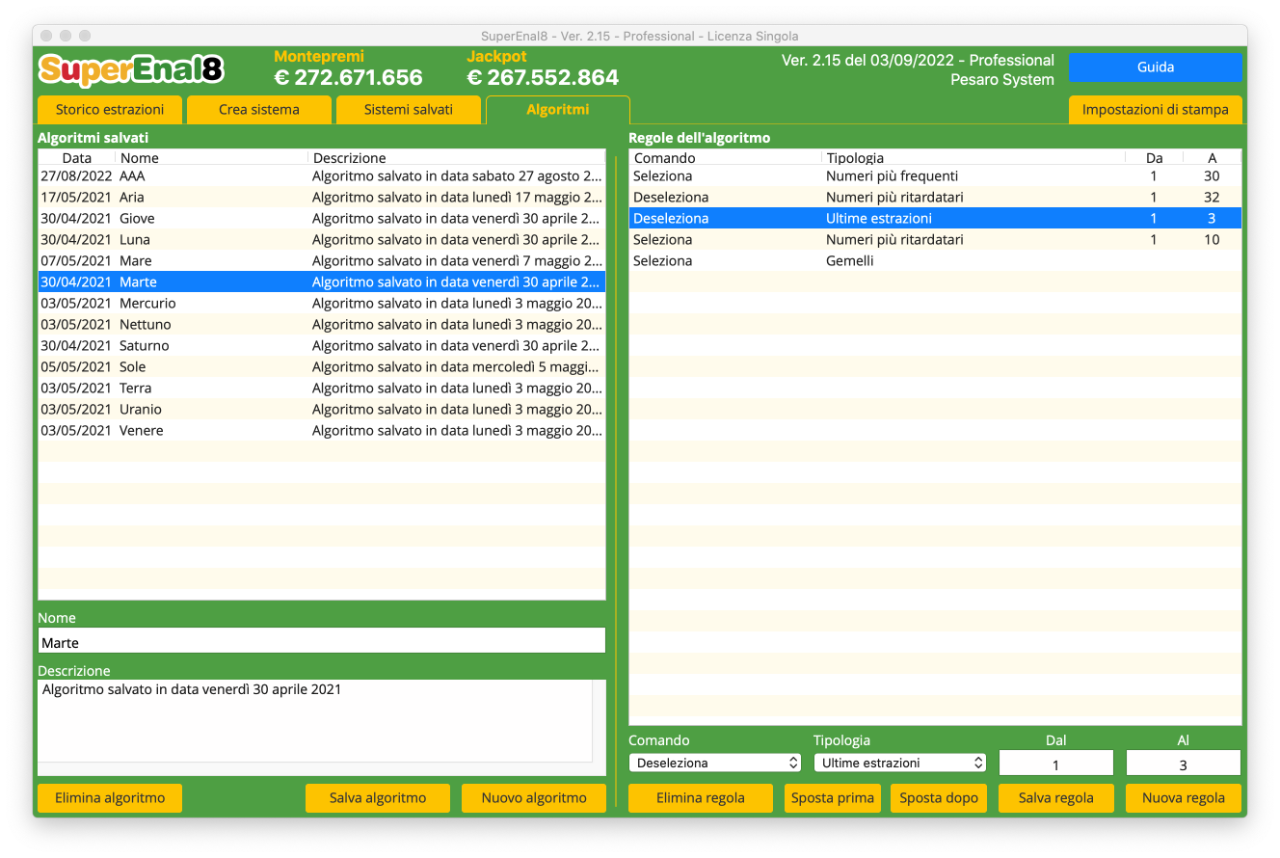Viewport: 1280px width, 858px height.
Task: Select the Seleziona Gemelli rule row
Action: point(935,261)
